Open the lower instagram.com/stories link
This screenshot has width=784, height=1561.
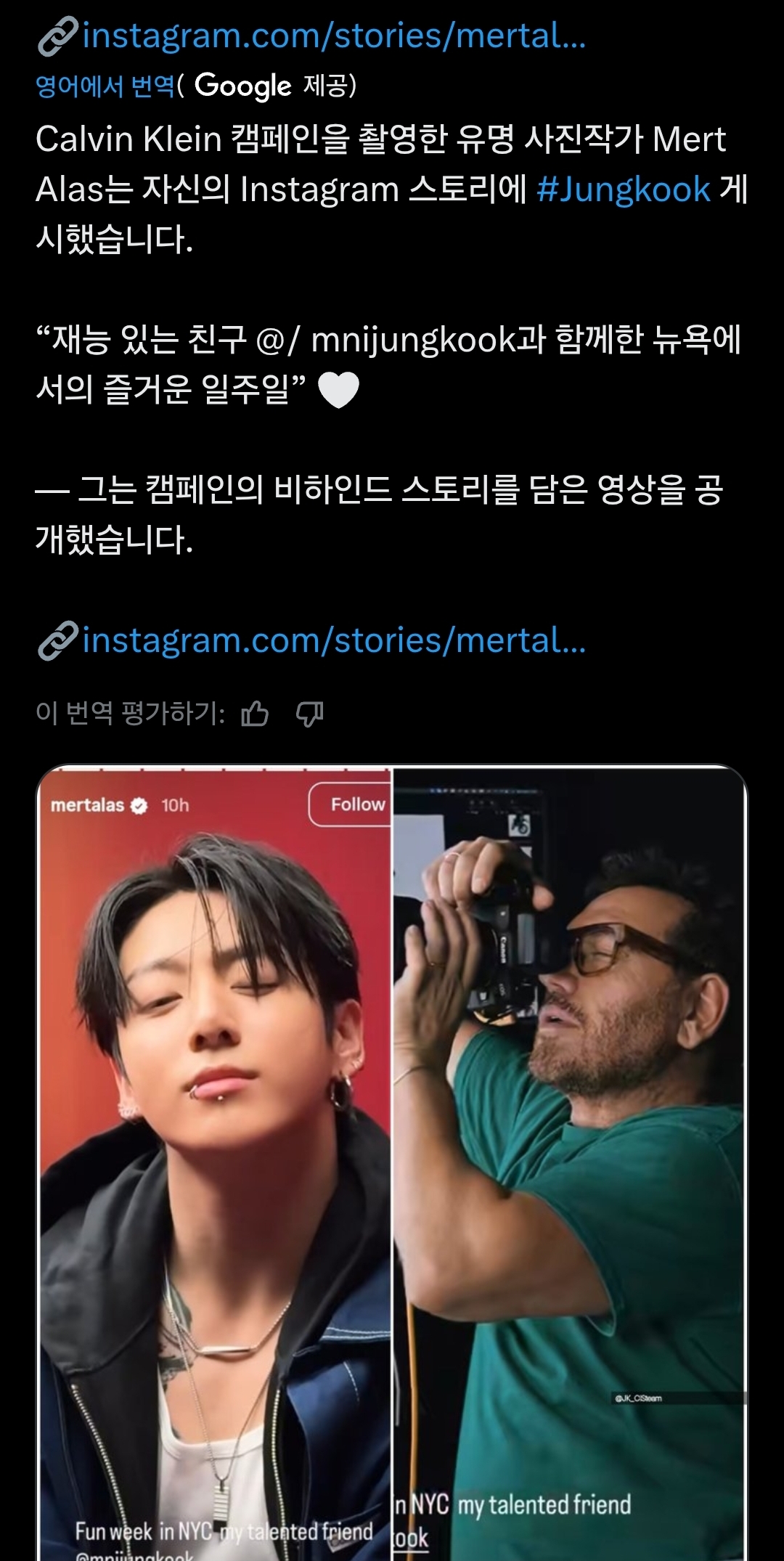point(334,640)
